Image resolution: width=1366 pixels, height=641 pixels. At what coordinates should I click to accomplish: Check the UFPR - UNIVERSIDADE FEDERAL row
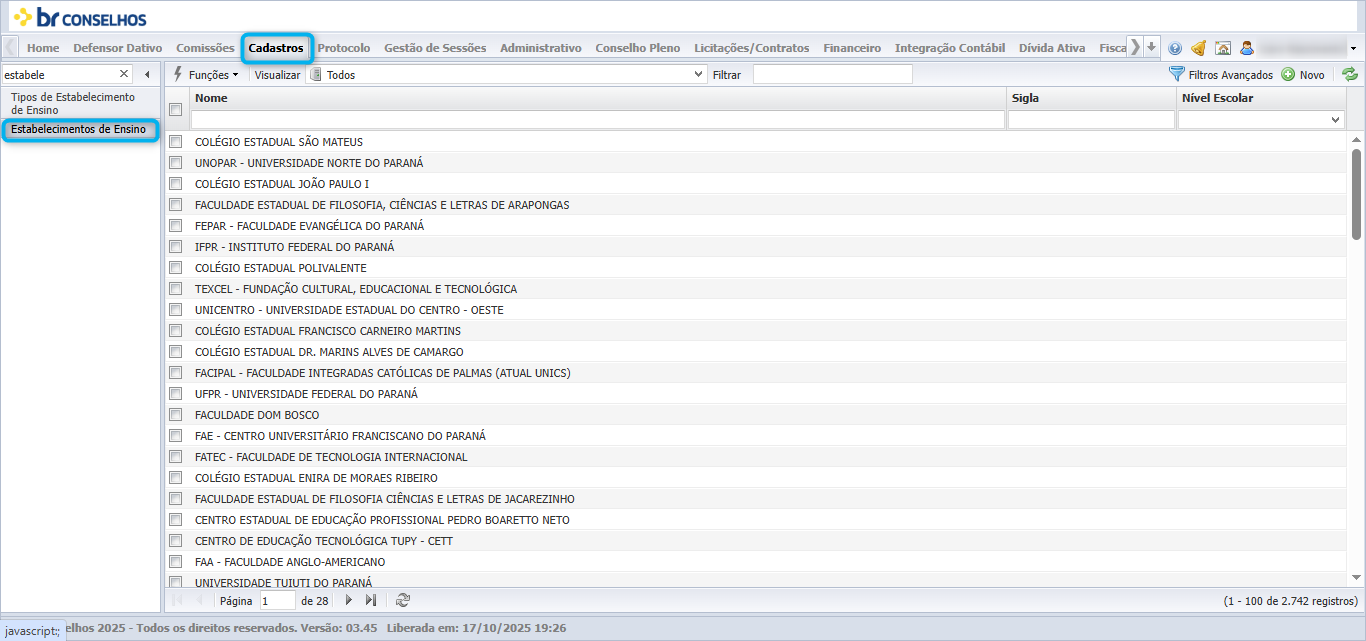coord(175,394)
